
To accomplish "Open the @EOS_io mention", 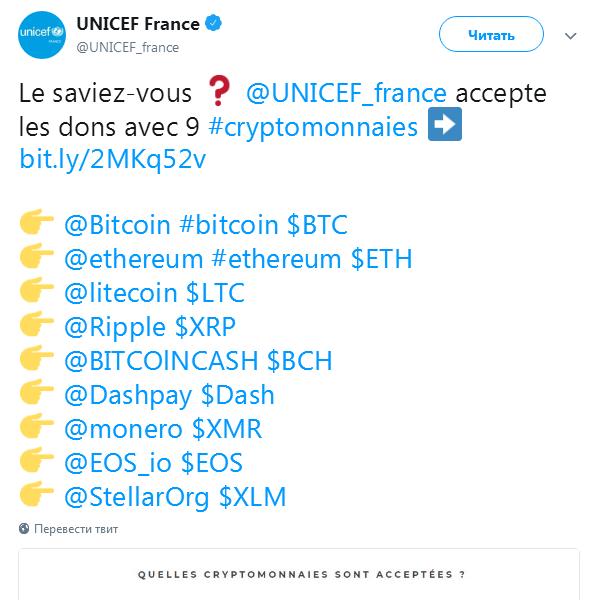I will [118, 463].
